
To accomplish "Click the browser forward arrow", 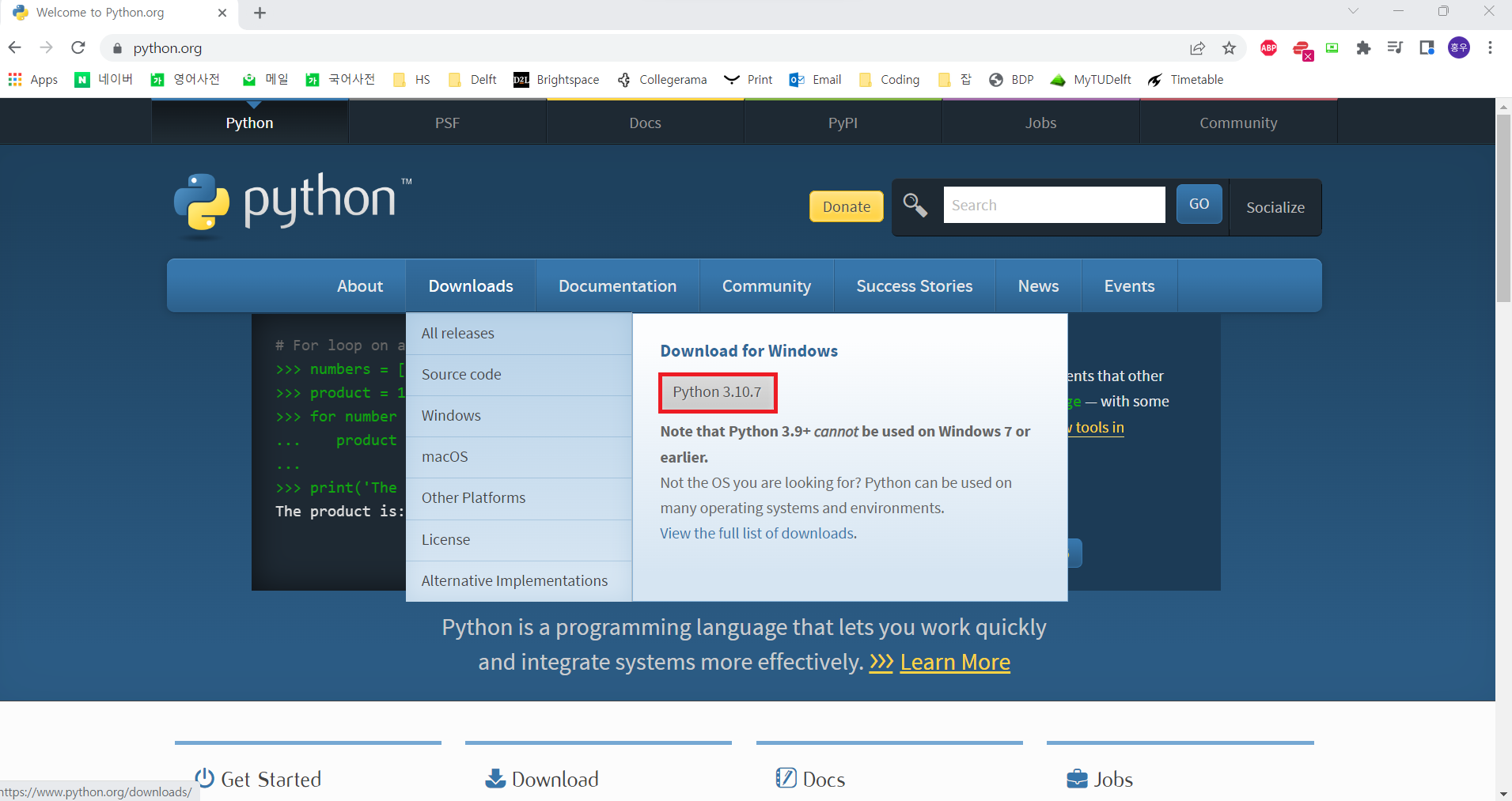I will [x=46, y=47].
